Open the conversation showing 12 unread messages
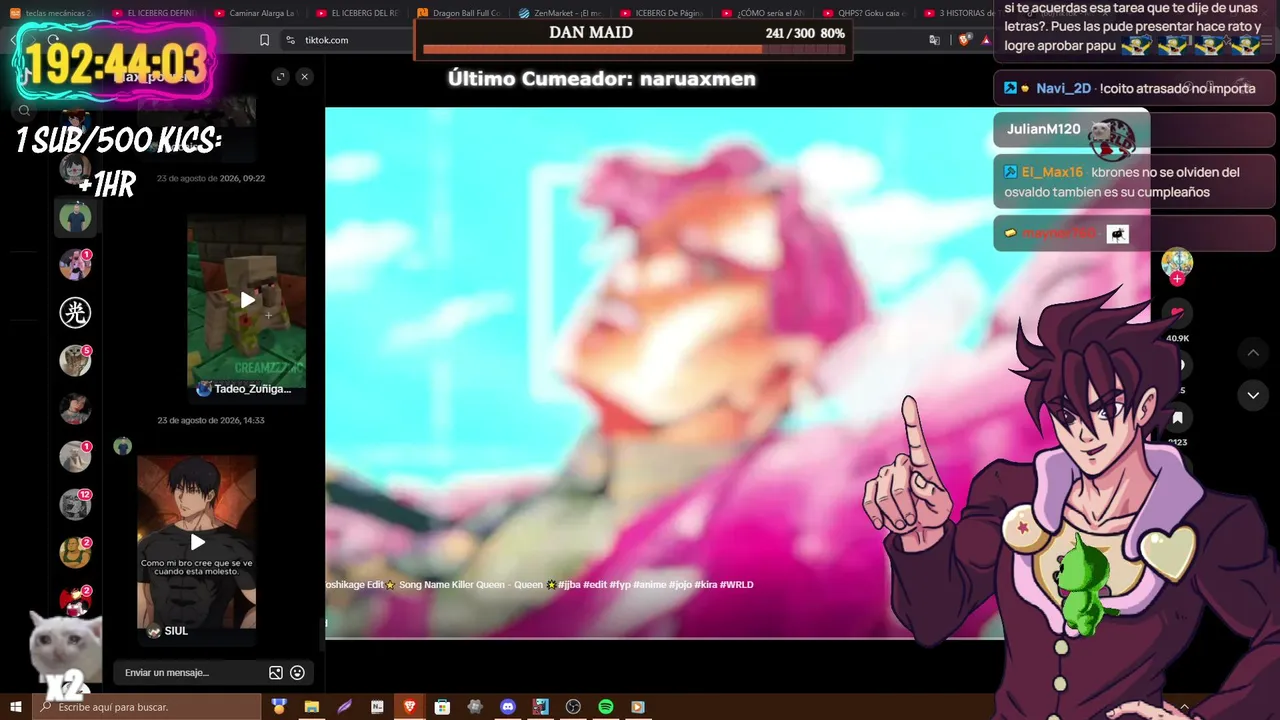 point(75,505)
